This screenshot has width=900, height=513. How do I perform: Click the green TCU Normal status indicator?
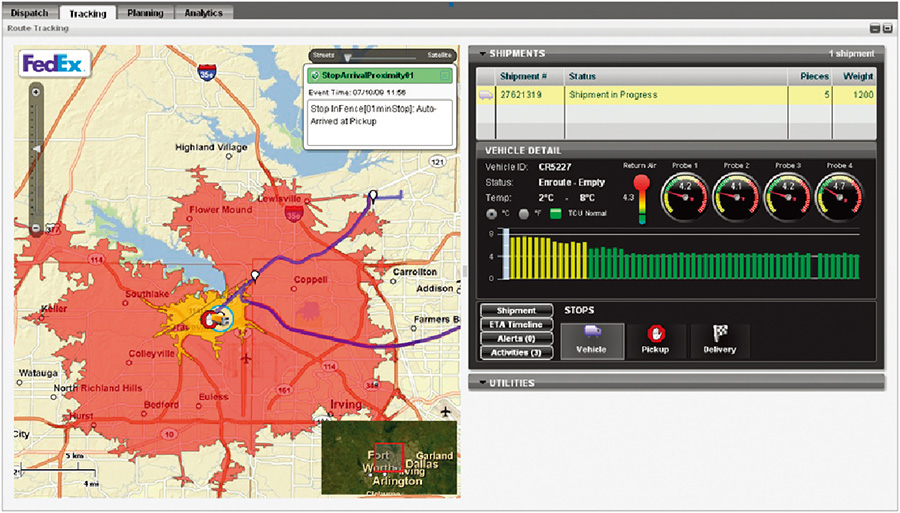555,214
